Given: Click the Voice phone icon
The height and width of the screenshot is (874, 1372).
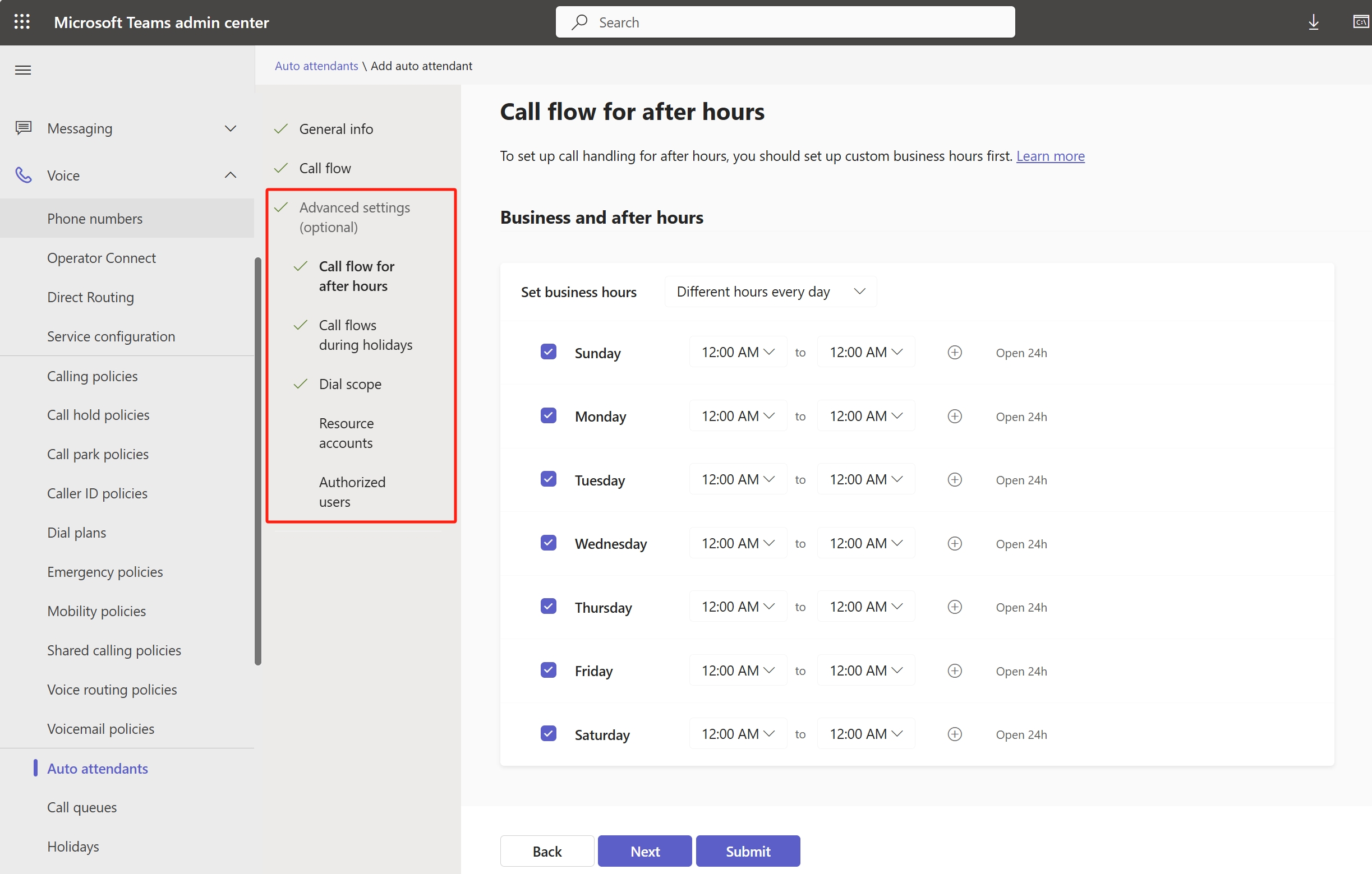Looking at the screenshot, I should [x=24, y=175].
